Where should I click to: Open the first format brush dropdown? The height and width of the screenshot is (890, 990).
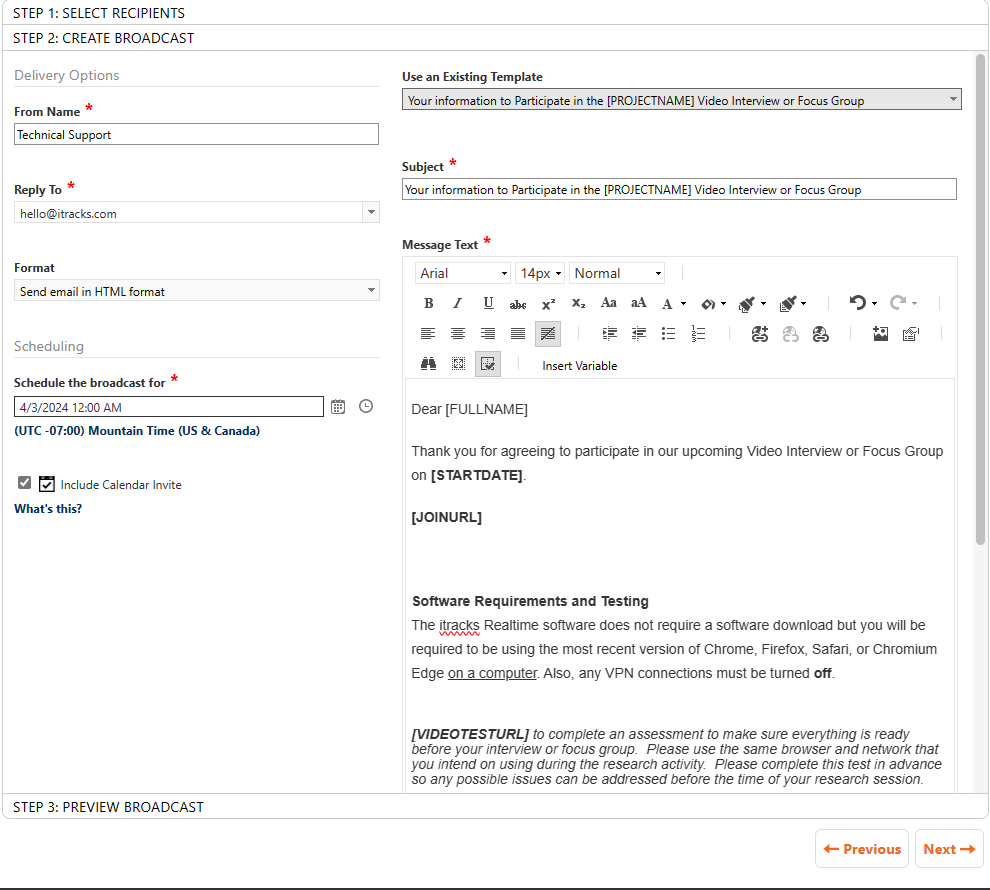763,304
